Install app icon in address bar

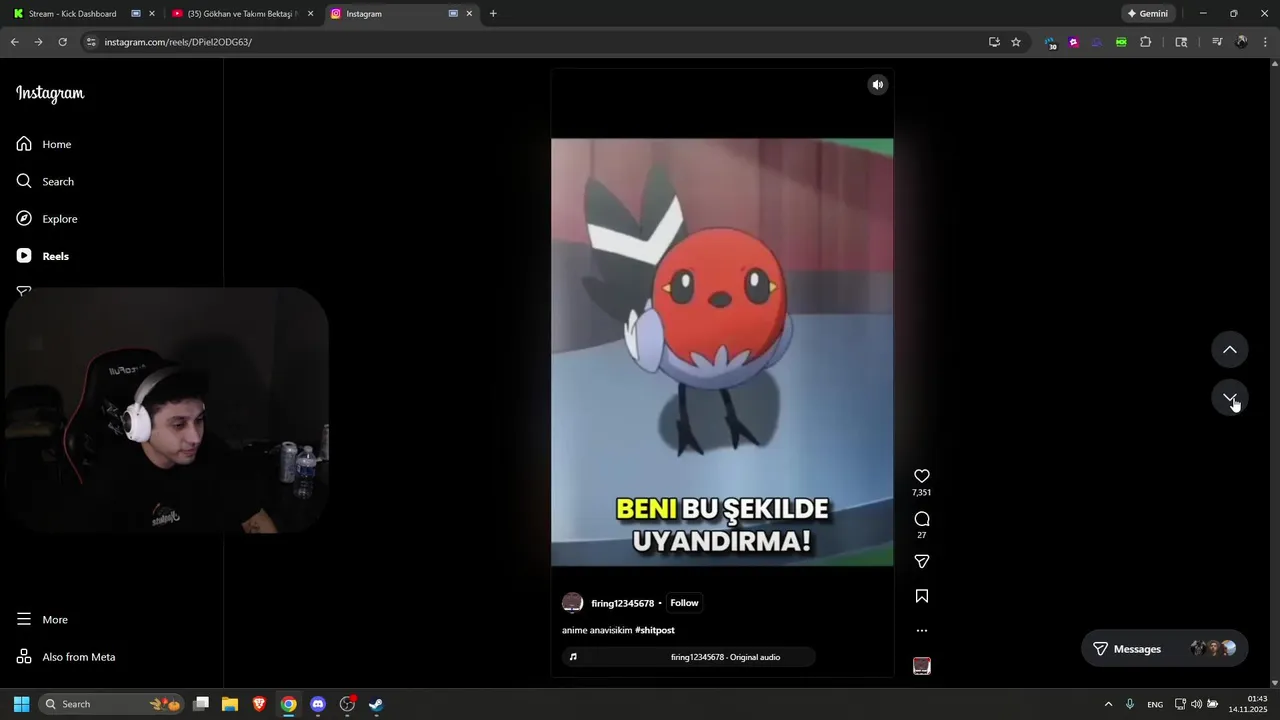coord(994,42)
